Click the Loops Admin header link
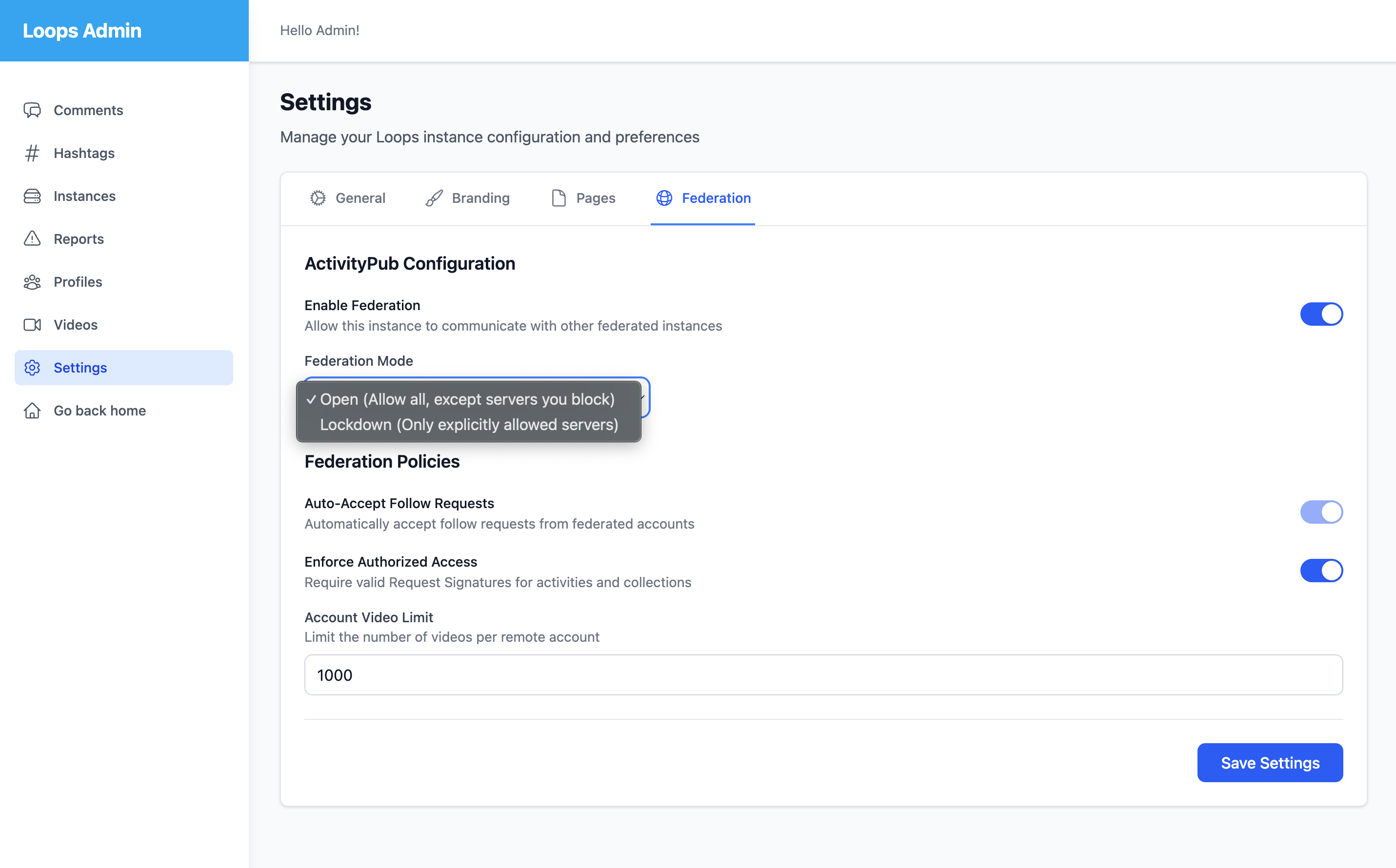 [82, 30]
